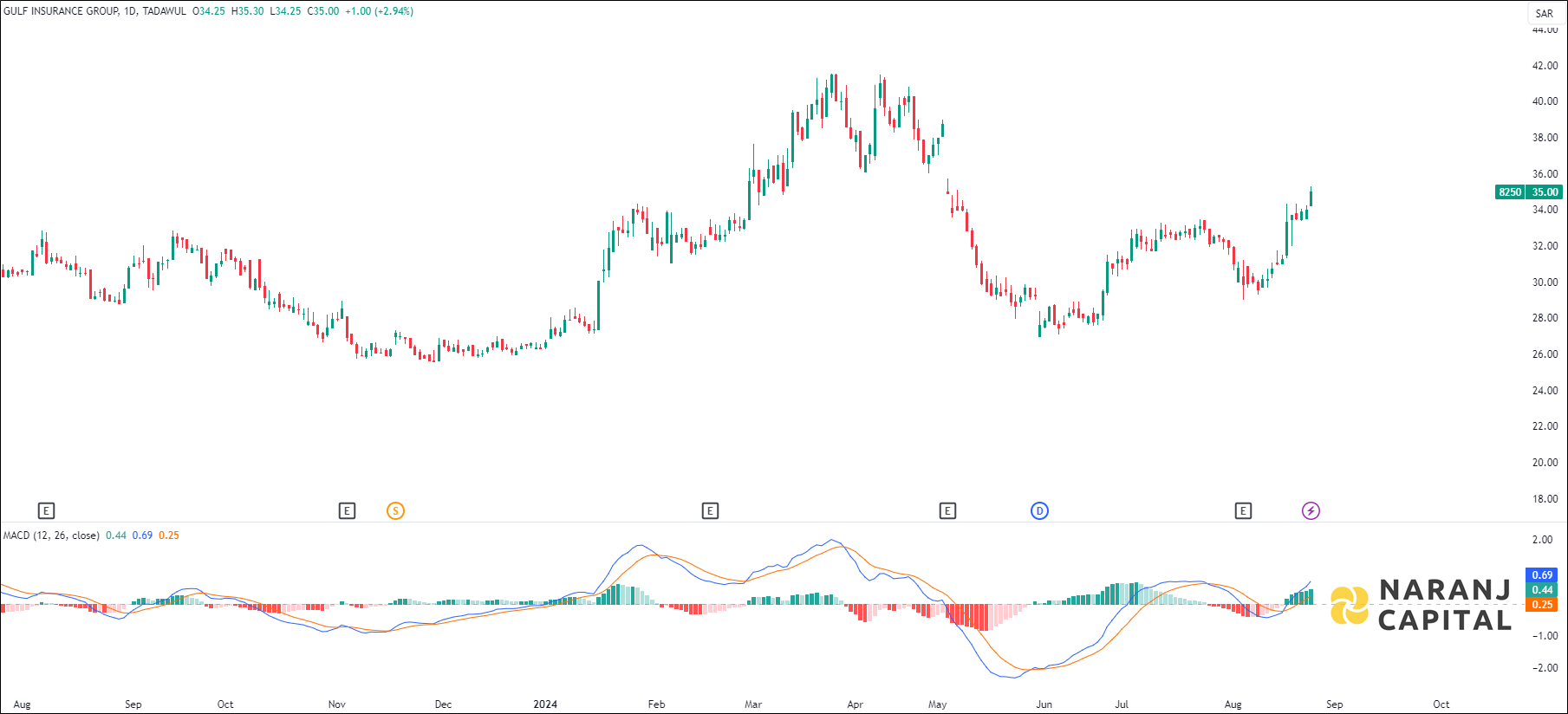Click the Apr label on the time axis
Screen dimensions: 1568x714
856,704
